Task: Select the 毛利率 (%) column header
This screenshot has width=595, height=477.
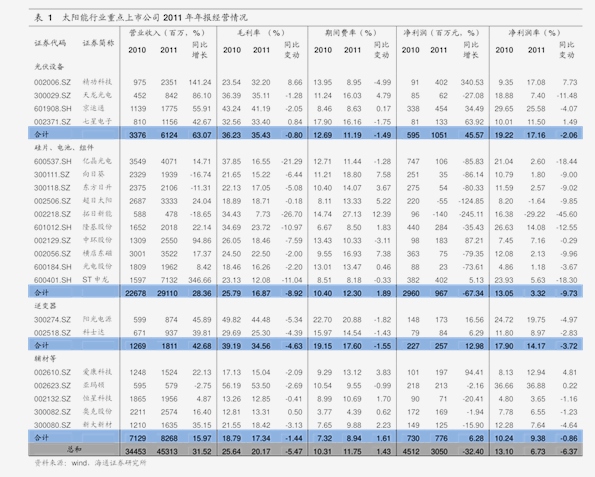Action: point(261,33)
